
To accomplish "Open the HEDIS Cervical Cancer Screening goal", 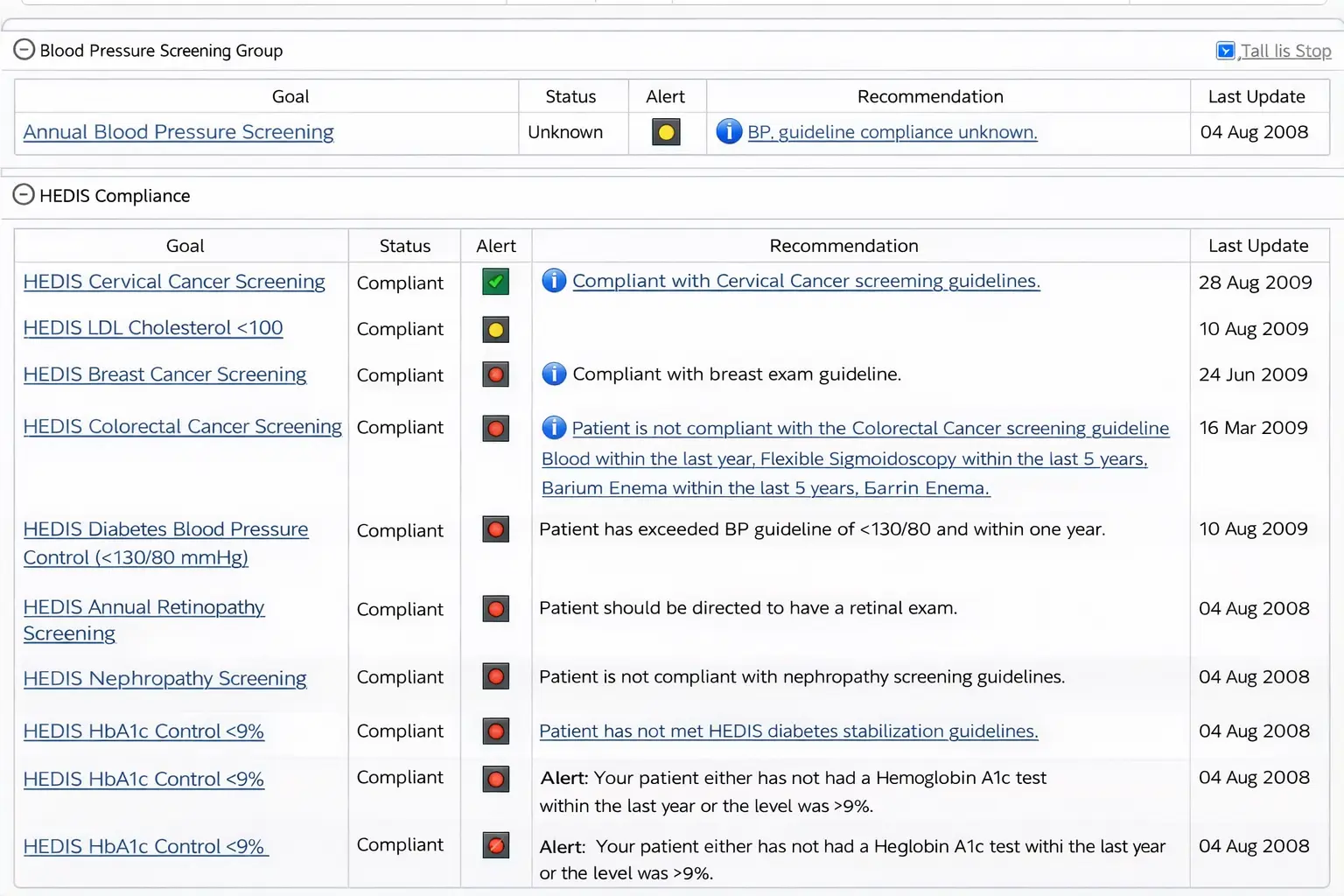I will pos(174,282).
